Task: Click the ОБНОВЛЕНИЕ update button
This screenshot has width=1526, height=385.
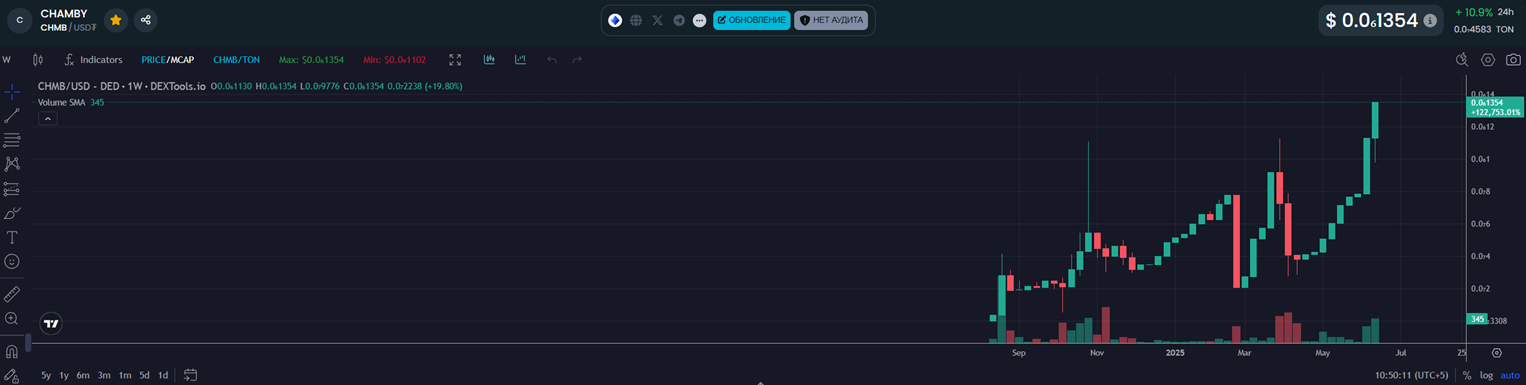Action: click(752, 20)
